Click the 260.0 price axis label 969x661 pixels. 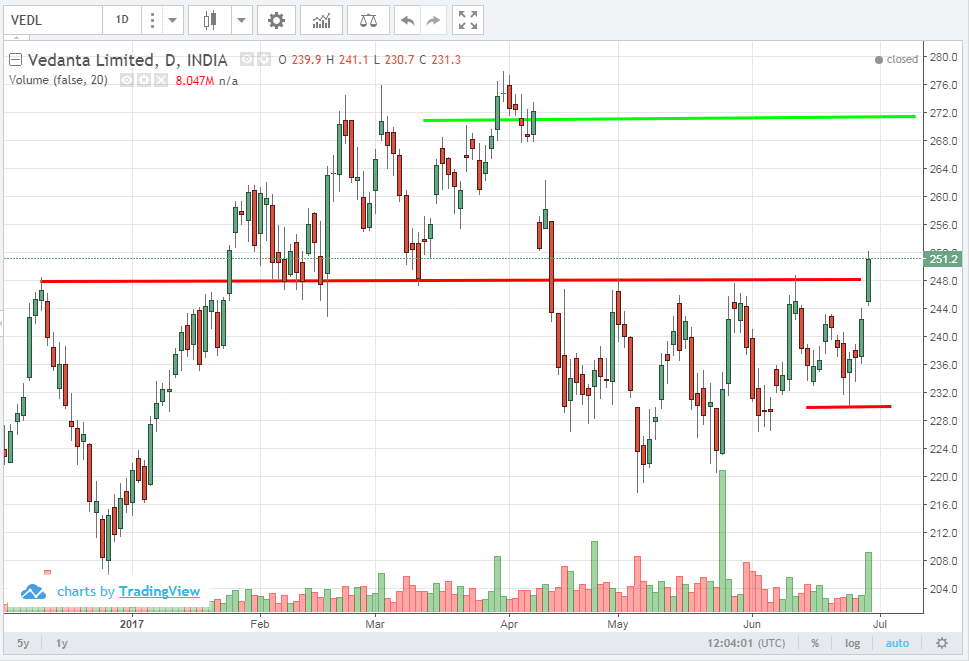[x=943, y=197]
